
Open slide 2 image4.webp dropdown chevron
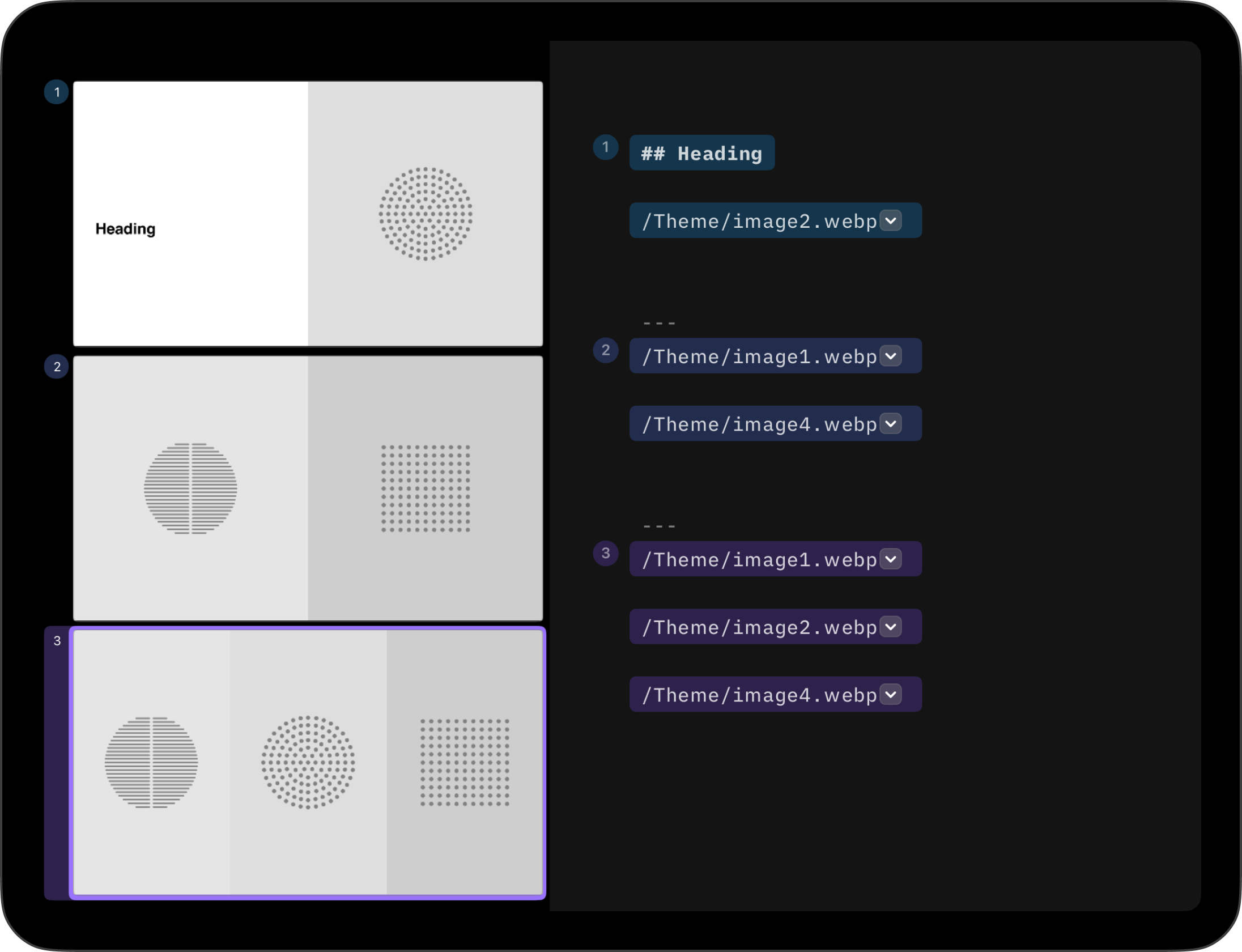[891, 424]
